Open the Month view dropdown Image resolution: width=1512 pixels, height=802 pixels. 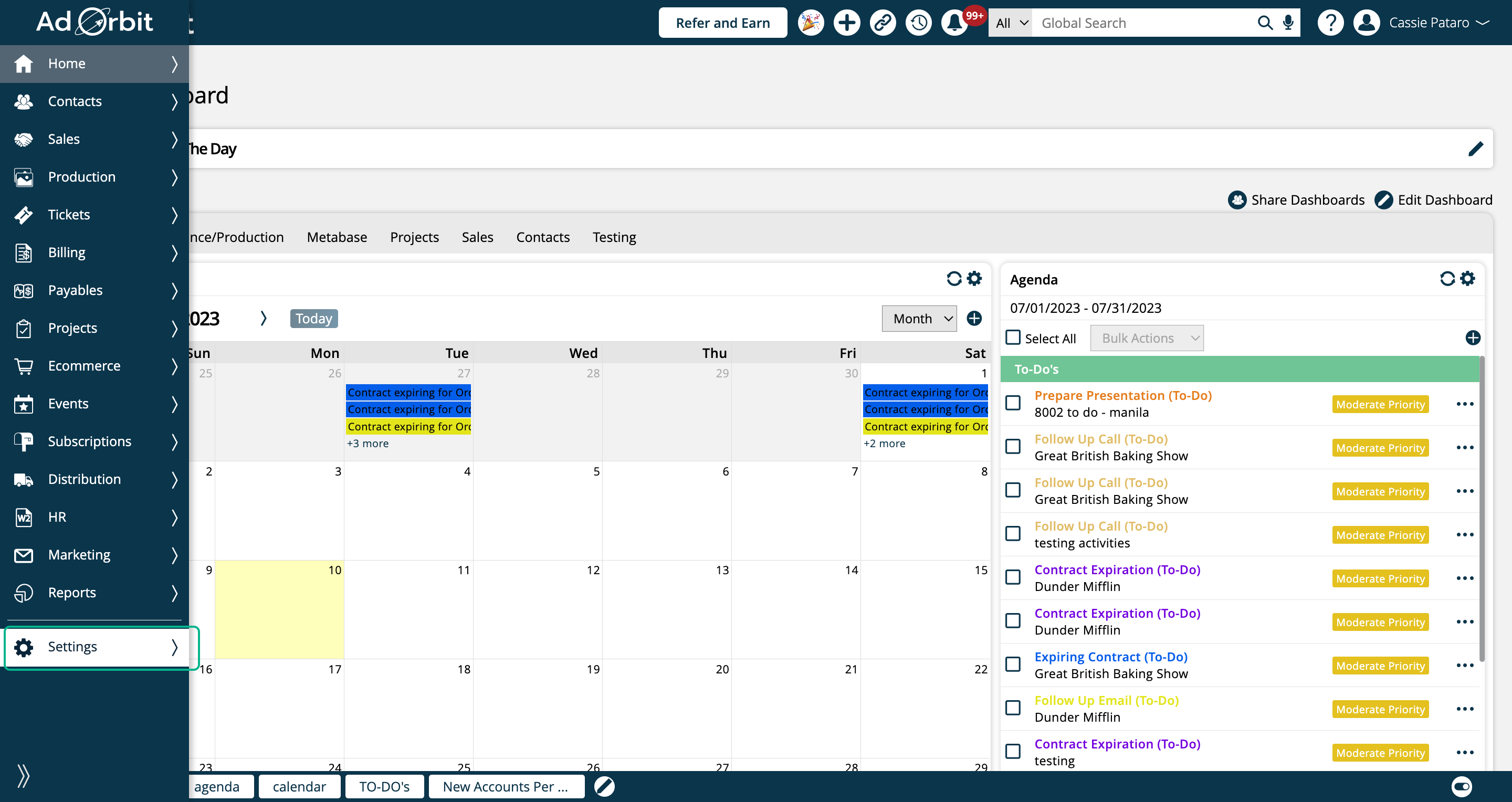click(x=919, y=319)
